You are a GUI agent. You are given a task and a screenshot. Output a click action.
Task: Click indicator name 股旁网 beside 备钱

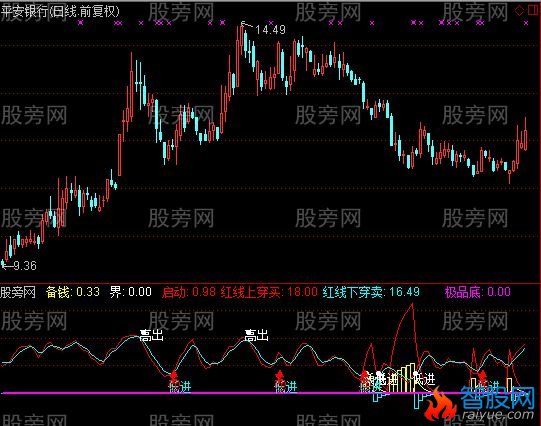click(18, 292)
